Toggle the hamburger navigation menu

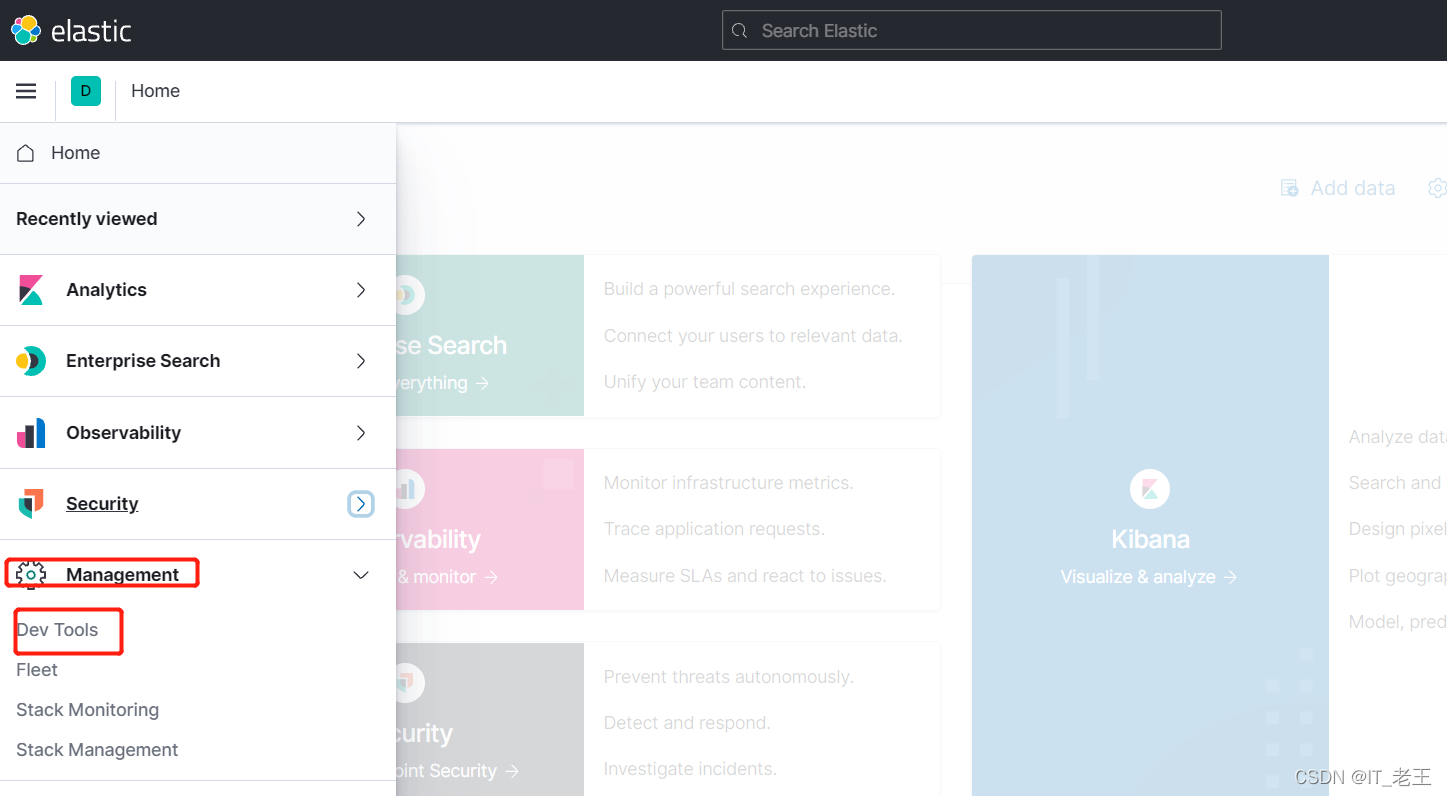[26, 91]
